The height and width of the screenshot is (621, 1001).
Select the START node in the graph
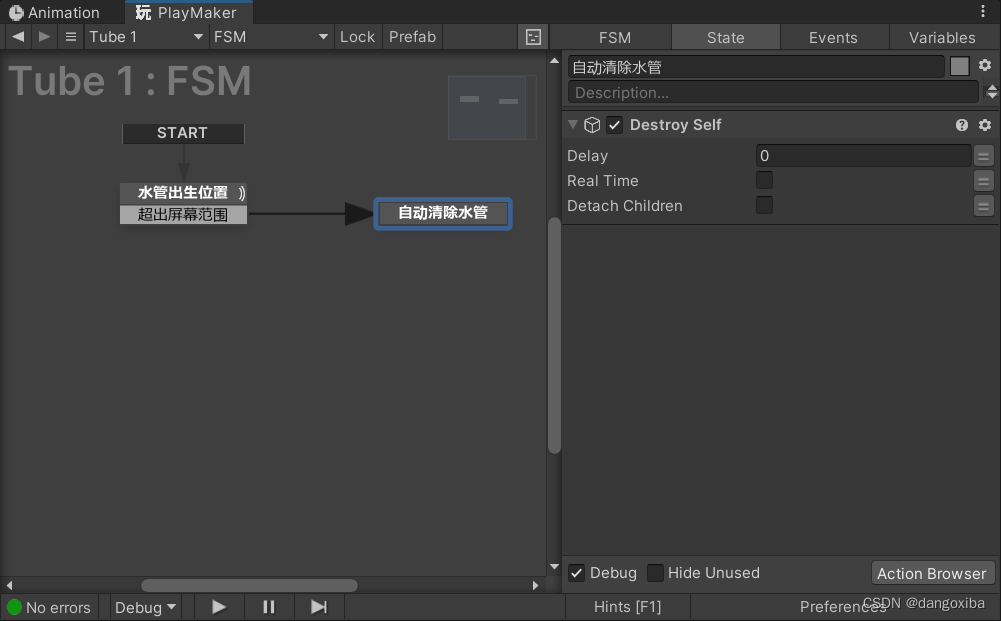[x=183, y=133]
